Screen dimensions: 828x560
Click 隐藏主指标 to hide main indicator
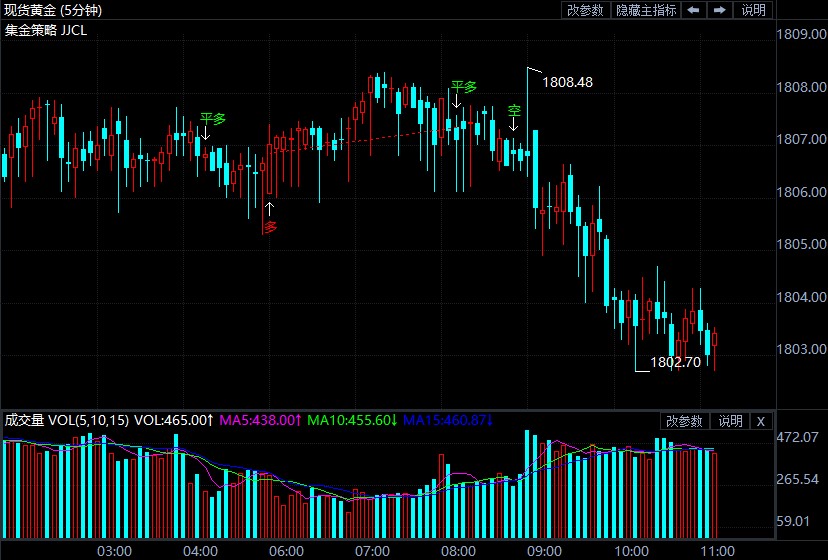(x=646, y=10)
